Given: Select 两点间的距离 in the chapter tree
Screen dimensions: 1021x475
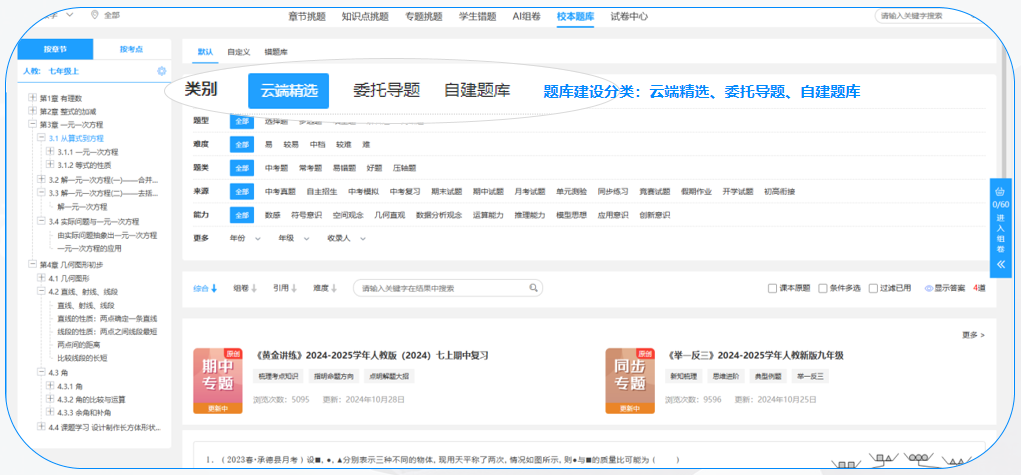Looking at the screenshot, I should (x=77, y=345).
